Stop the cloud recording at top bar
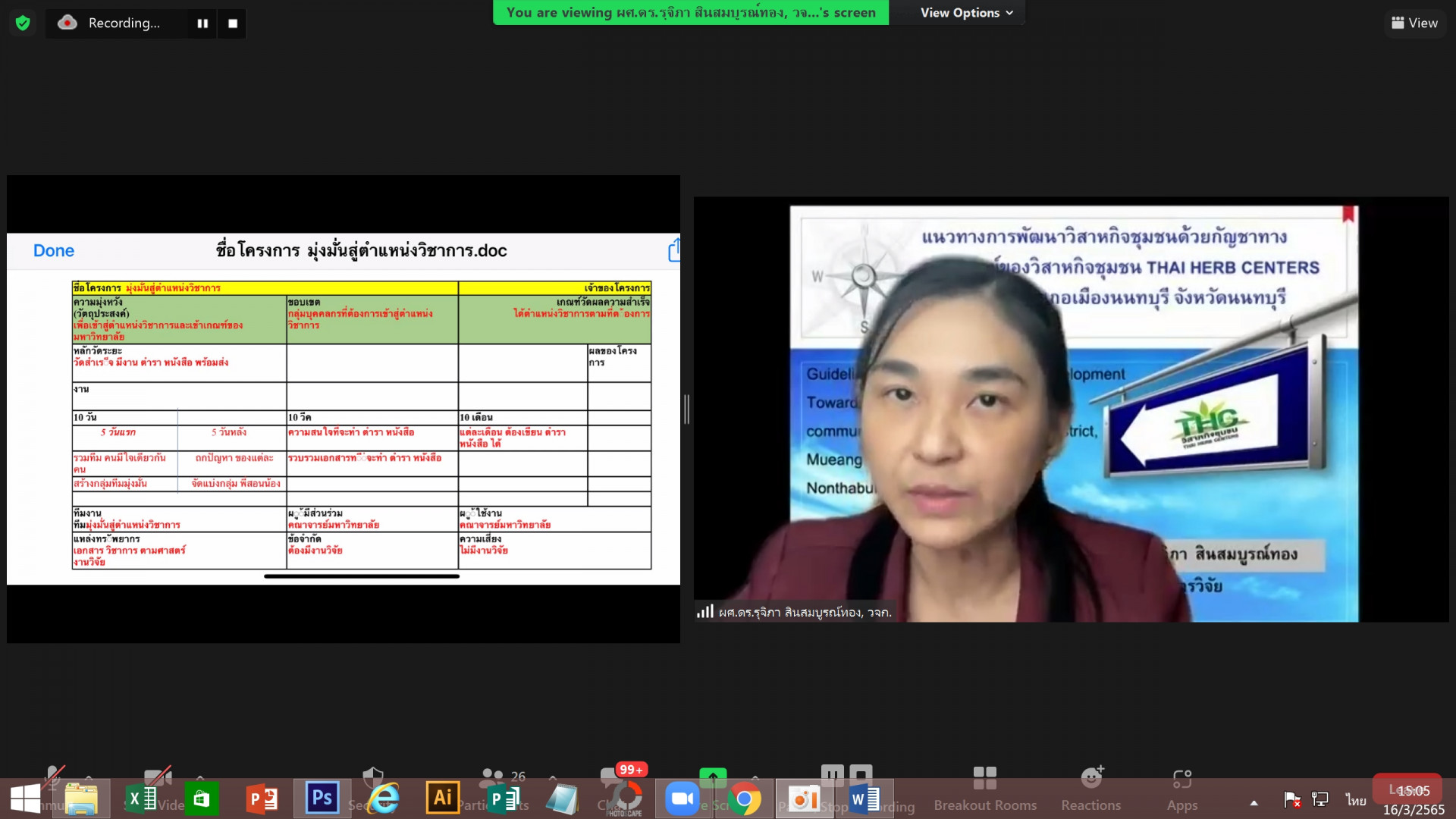Viewport: 1456px width, 819px height. 233,24
